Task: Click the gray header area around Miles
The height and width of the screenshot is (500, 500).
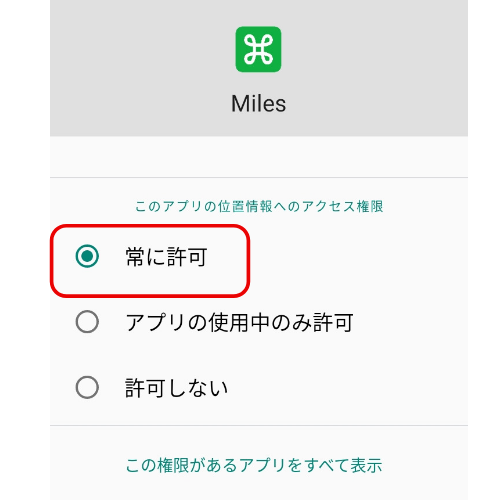Action: point(259,68)
